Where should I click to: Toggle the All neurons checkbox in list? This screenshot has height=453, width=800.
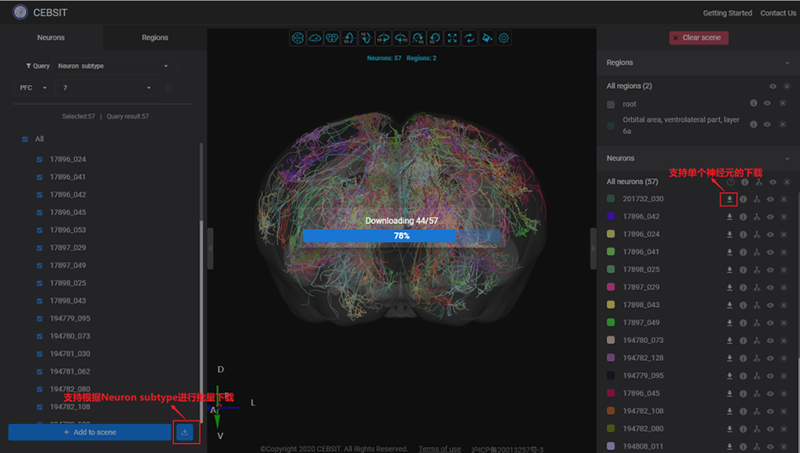[25, 139]
